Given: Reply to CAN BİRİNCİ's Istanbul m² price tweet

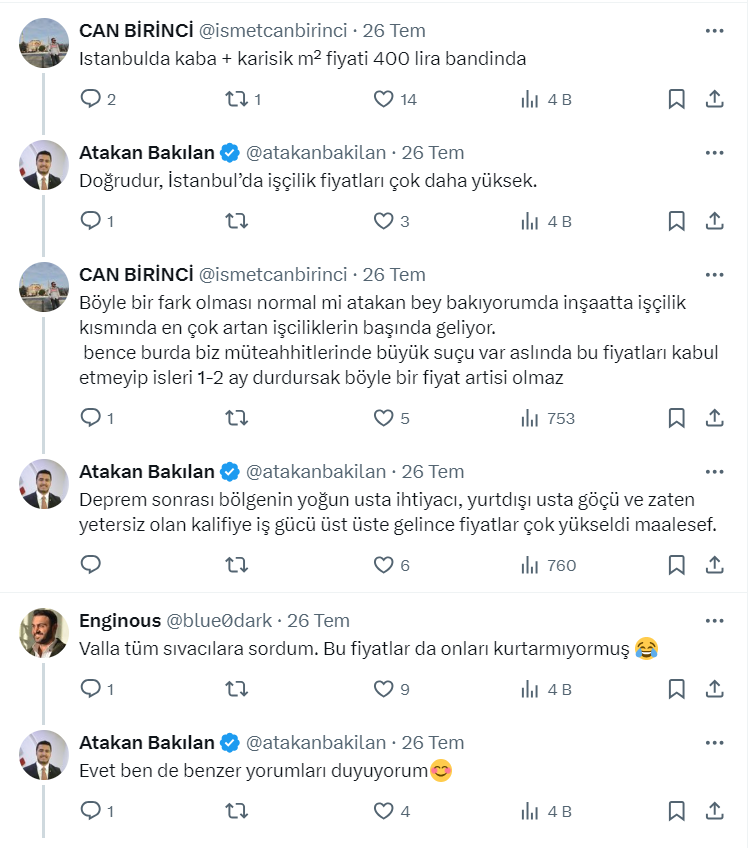Looking at the screenshot, I should coord(90,99).
